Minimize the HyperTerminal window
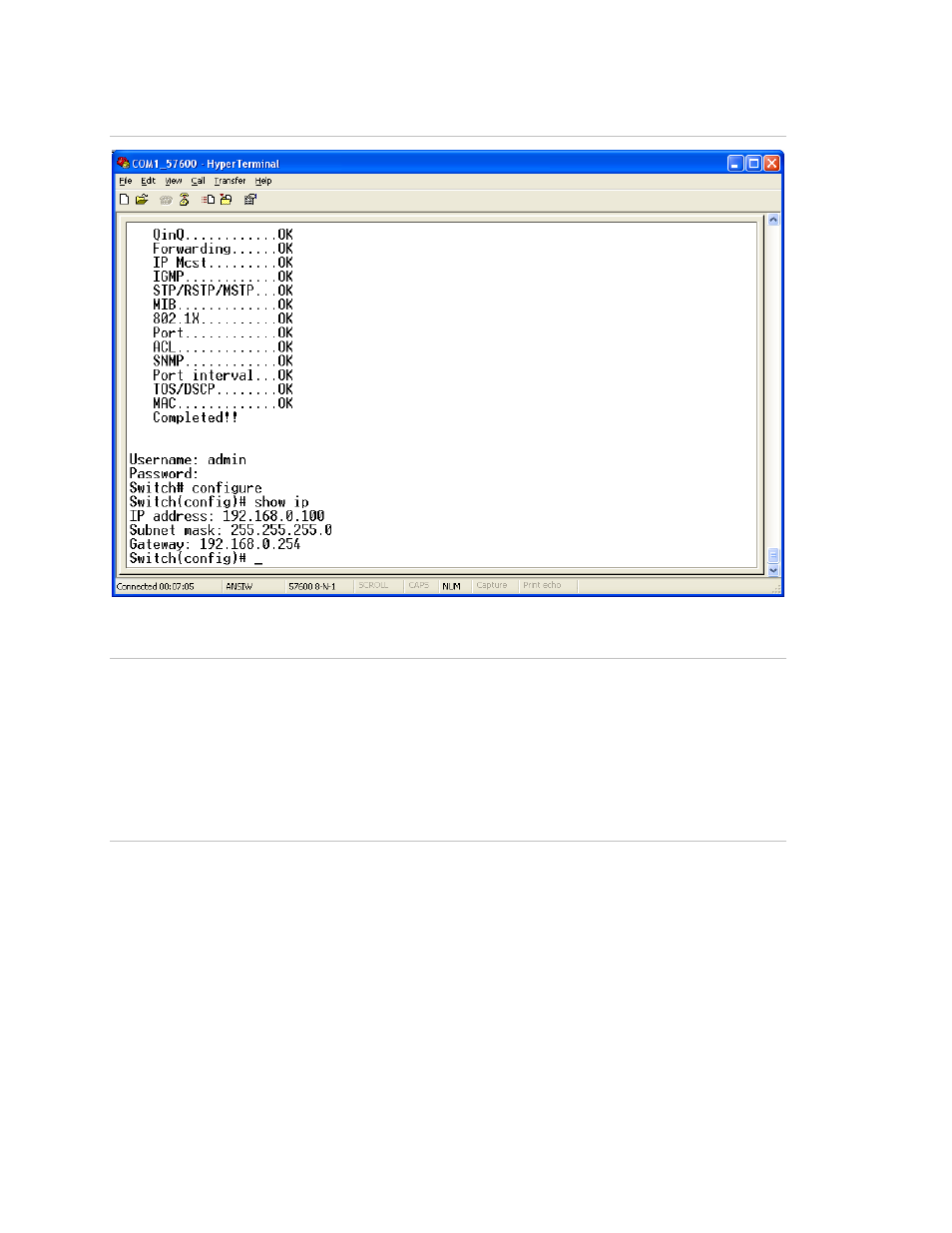This screenshot has width=952, height=1233. click(x=735, y=164)
